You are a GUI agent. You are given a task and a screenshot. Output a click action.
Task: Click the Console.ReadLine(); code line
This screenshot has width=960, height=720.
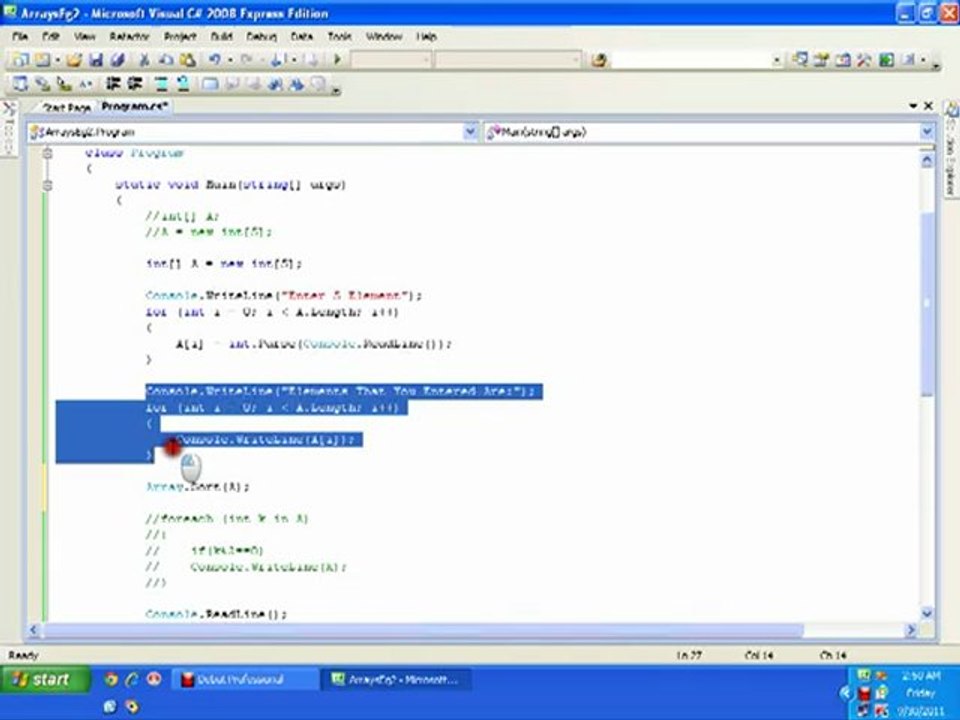coord(216,613)
